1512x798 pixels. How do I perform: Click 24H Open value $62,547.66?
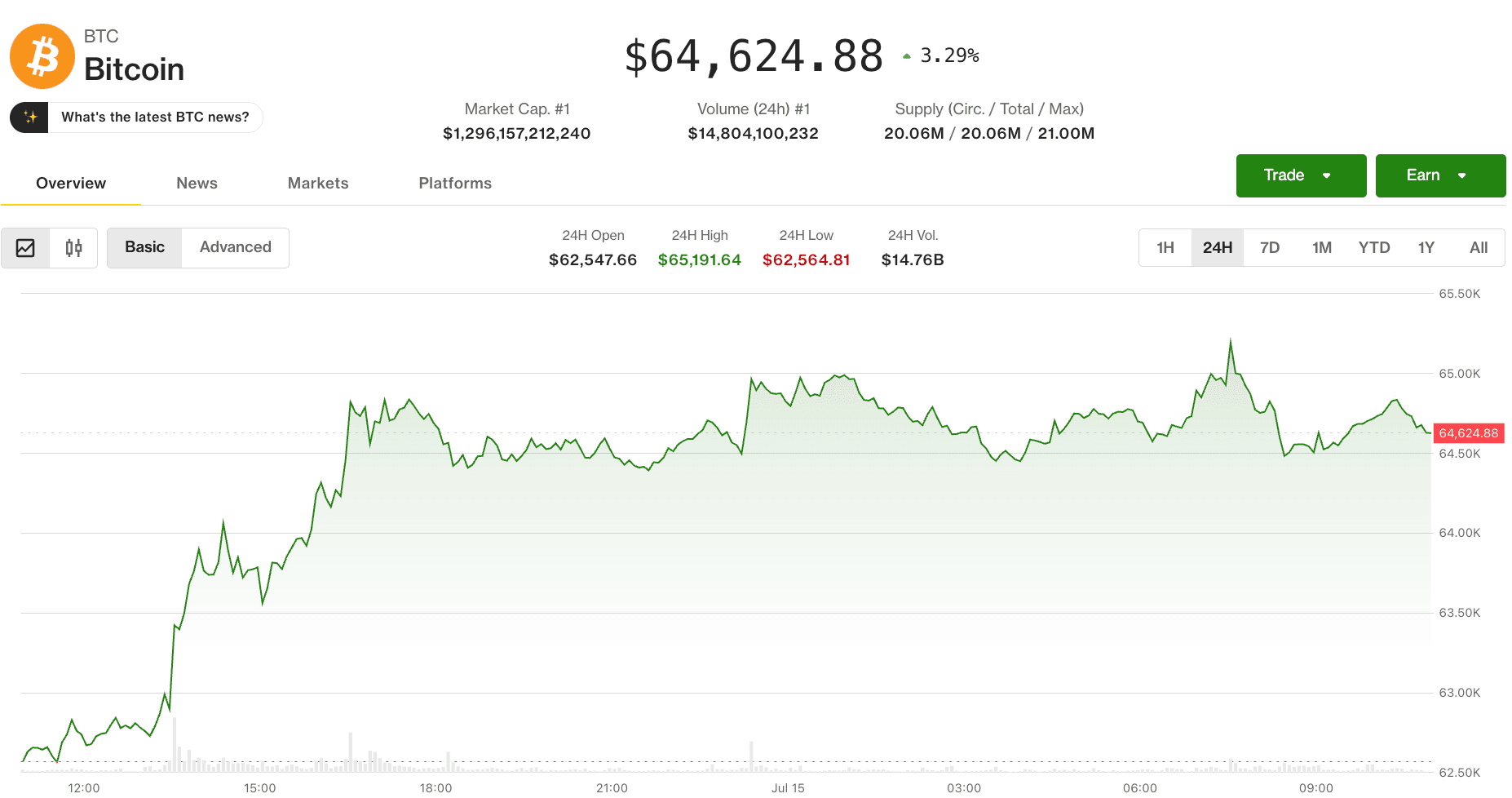point(593,260)
